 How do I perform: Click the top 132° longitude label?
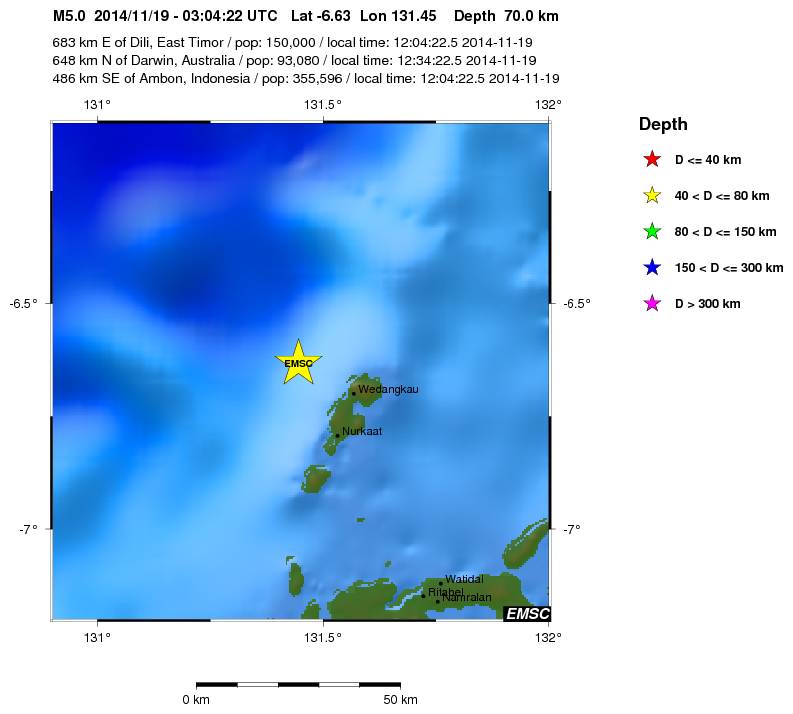[x=548, y=105]
